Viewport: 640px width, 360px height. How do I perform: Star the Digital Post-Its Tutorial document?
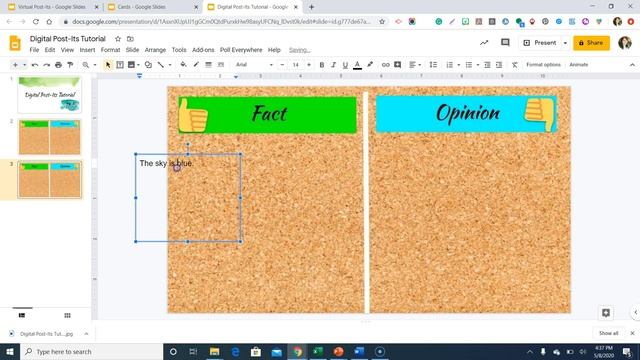point(118,39)
